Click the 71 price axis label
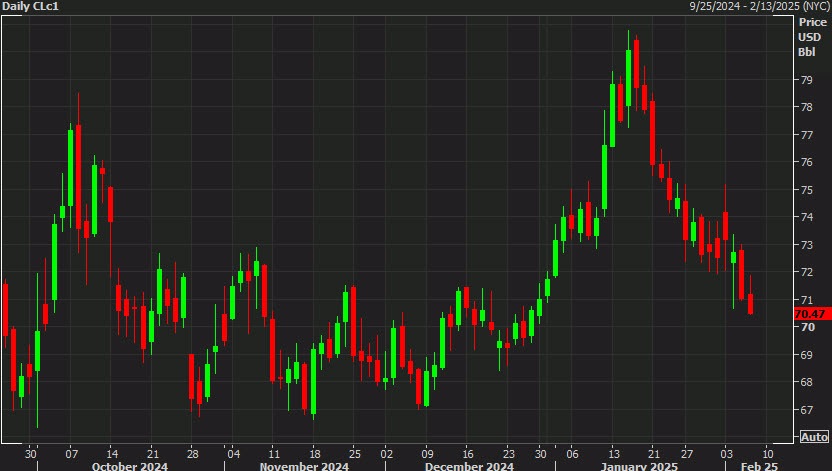Image resolution: width=832 pixels, height=471 pixels. 807,300
